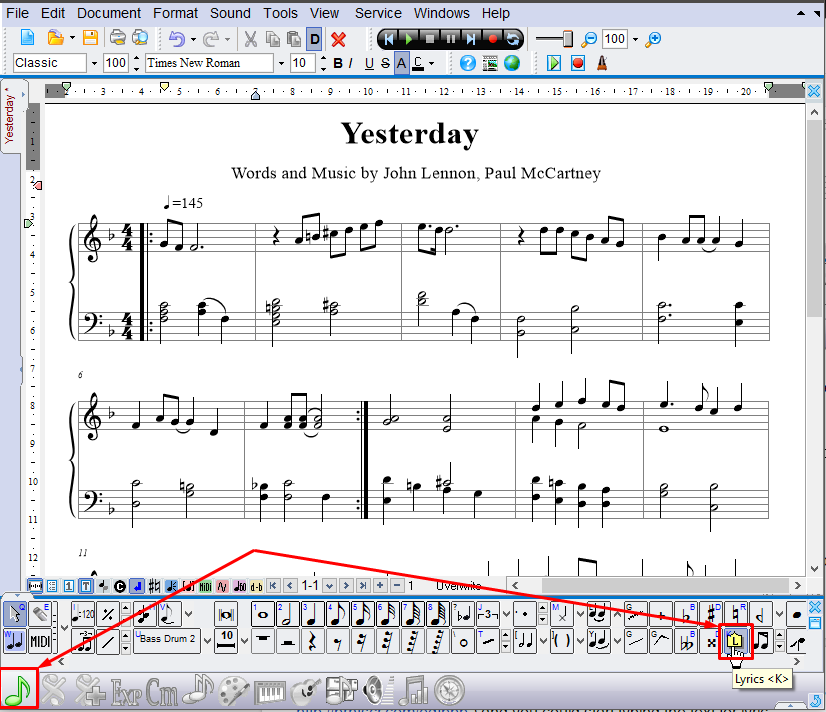Open the keyboard panel tab icon
Viewport: 826px width, 712px height.
point(269,691)
